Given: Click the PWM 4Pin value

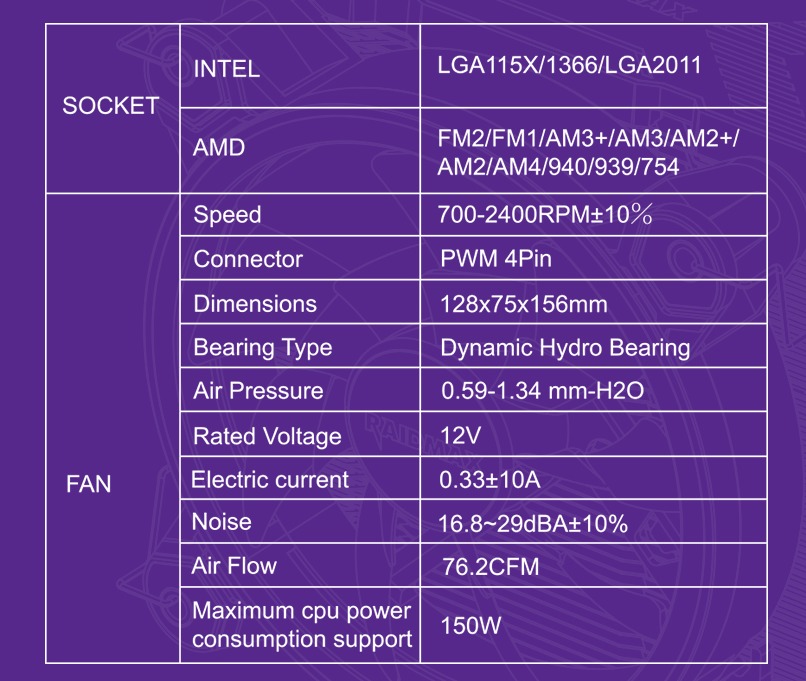Looking at the screenshot, I should pyautogui.click(x=496, y=259).
